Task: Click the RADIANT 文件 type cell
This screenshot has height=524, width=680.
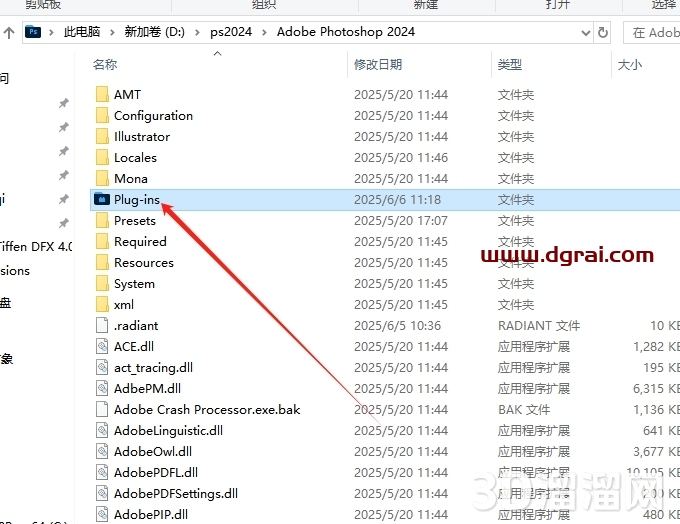Action: click(539, 325)
